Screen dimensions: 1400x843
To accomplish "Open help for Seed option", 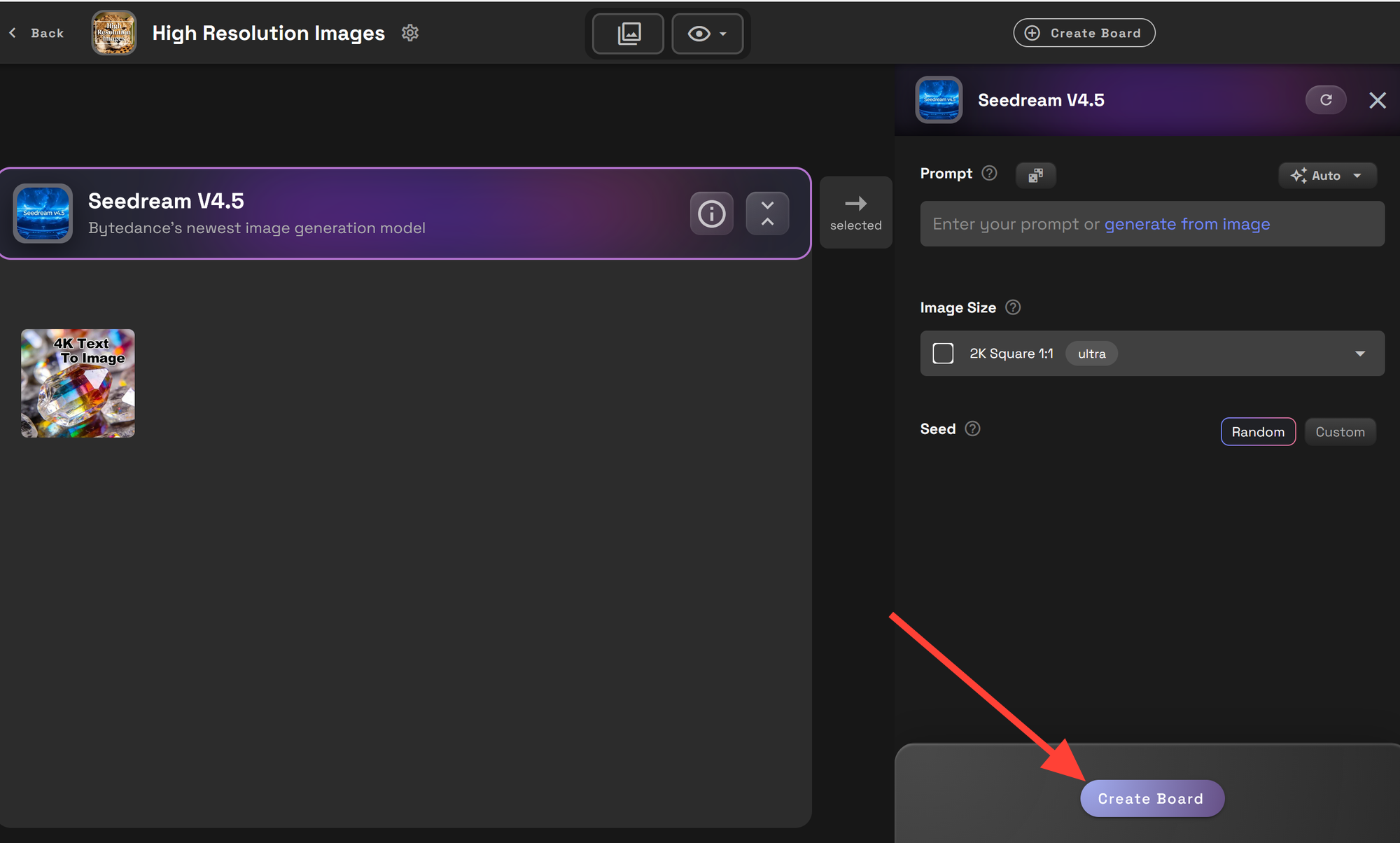I will click(972, 429).
